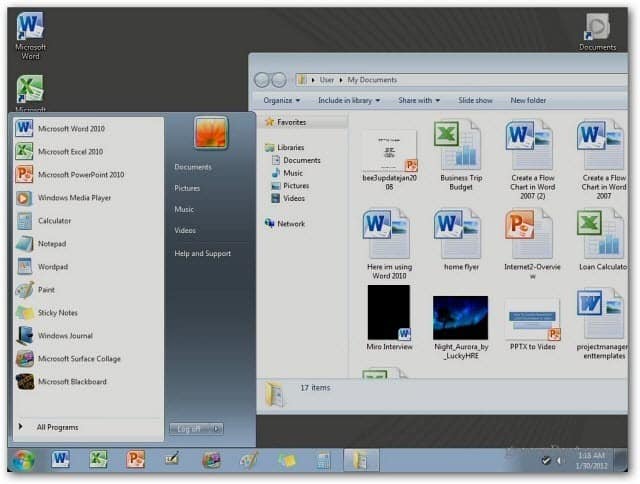Viewport: 640px width, 484px height.
Task: Open Documents shortcut on the desktop
Action: point(598,32)
